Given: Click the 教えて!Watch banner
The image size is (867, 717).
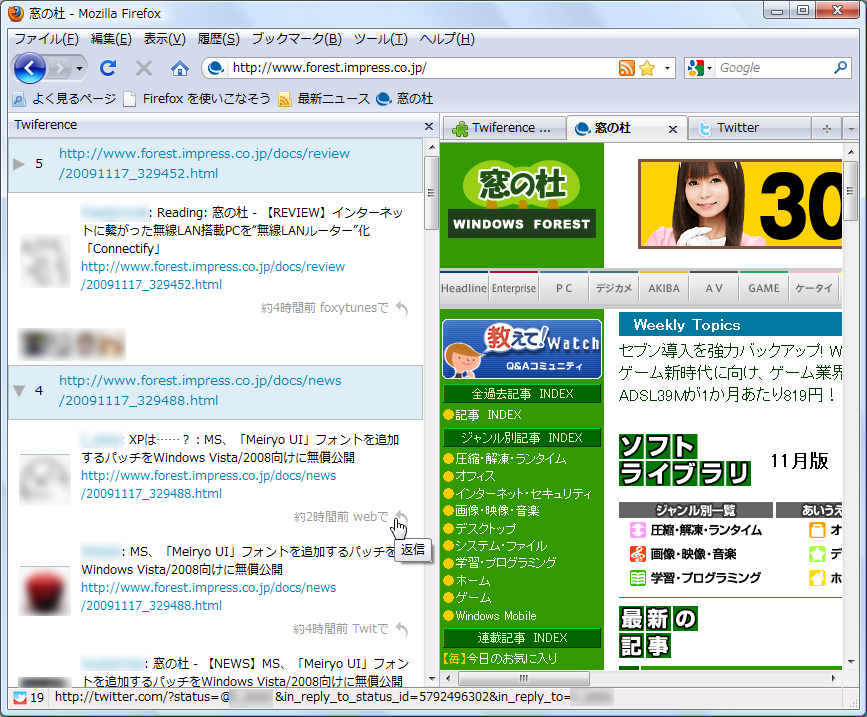Looking at the screenshot, I should pos(521,349).
